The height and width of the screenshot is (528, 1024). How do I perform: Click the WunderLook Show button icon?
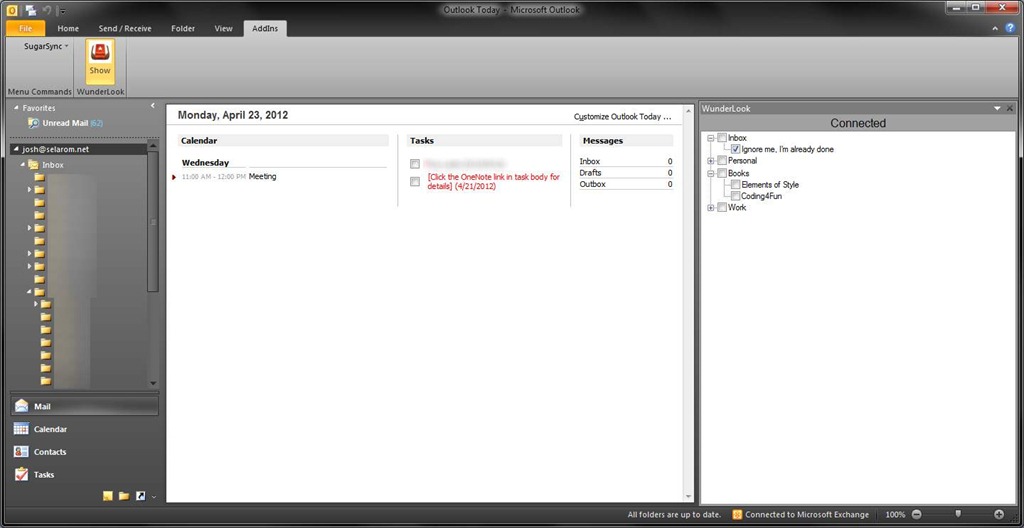click(100, 58)
